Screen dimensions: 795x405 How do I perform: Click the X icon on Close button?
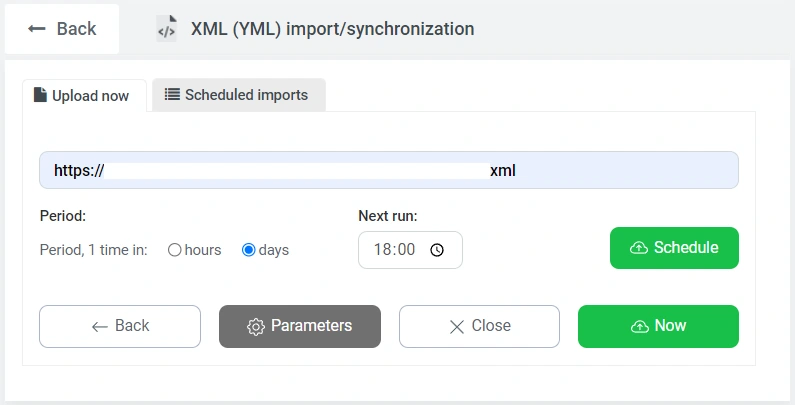pyautogui.click(x=457, y=326)
